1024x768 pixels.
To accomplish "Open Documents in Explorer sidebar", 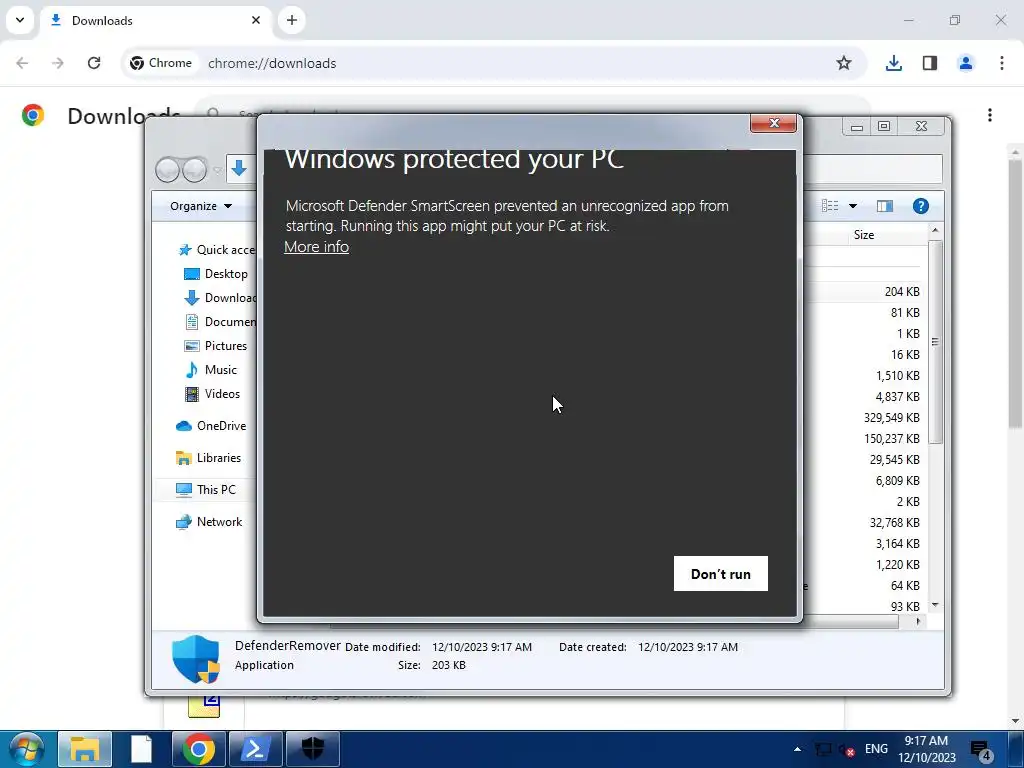I will (220, 321).
